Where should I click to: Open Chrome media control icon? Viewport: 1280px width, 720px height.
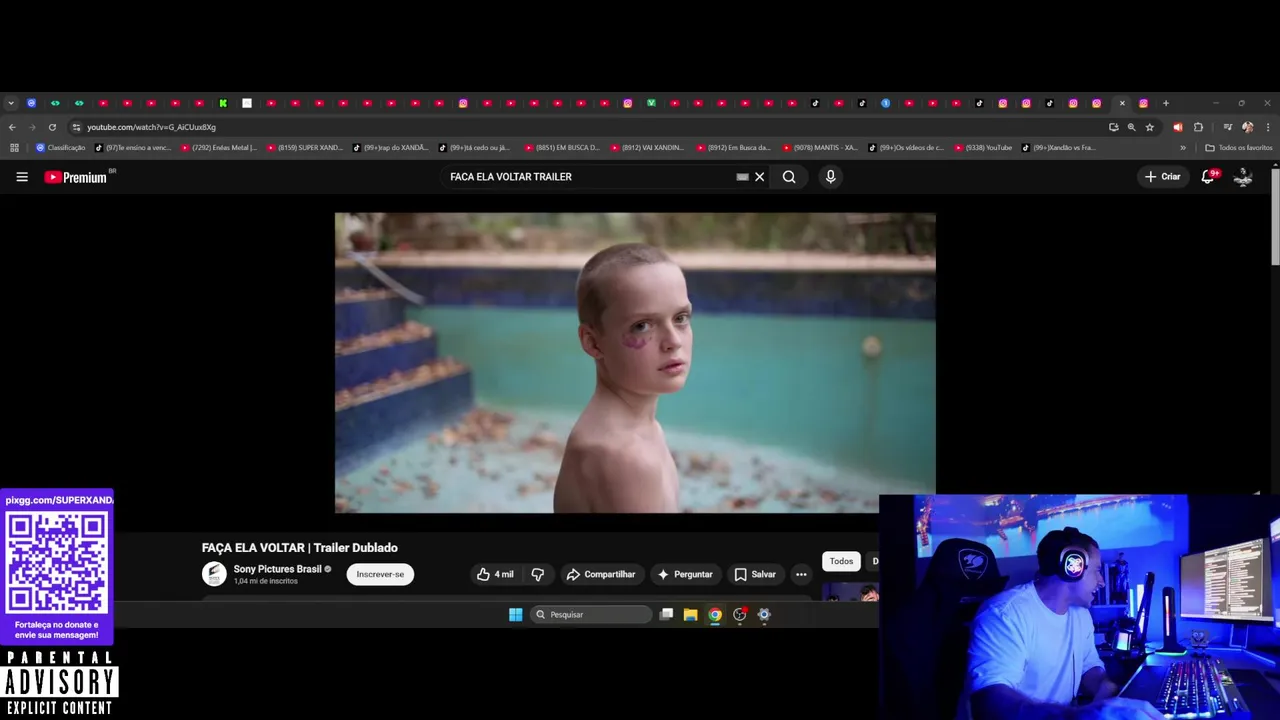pos(1227,127)
